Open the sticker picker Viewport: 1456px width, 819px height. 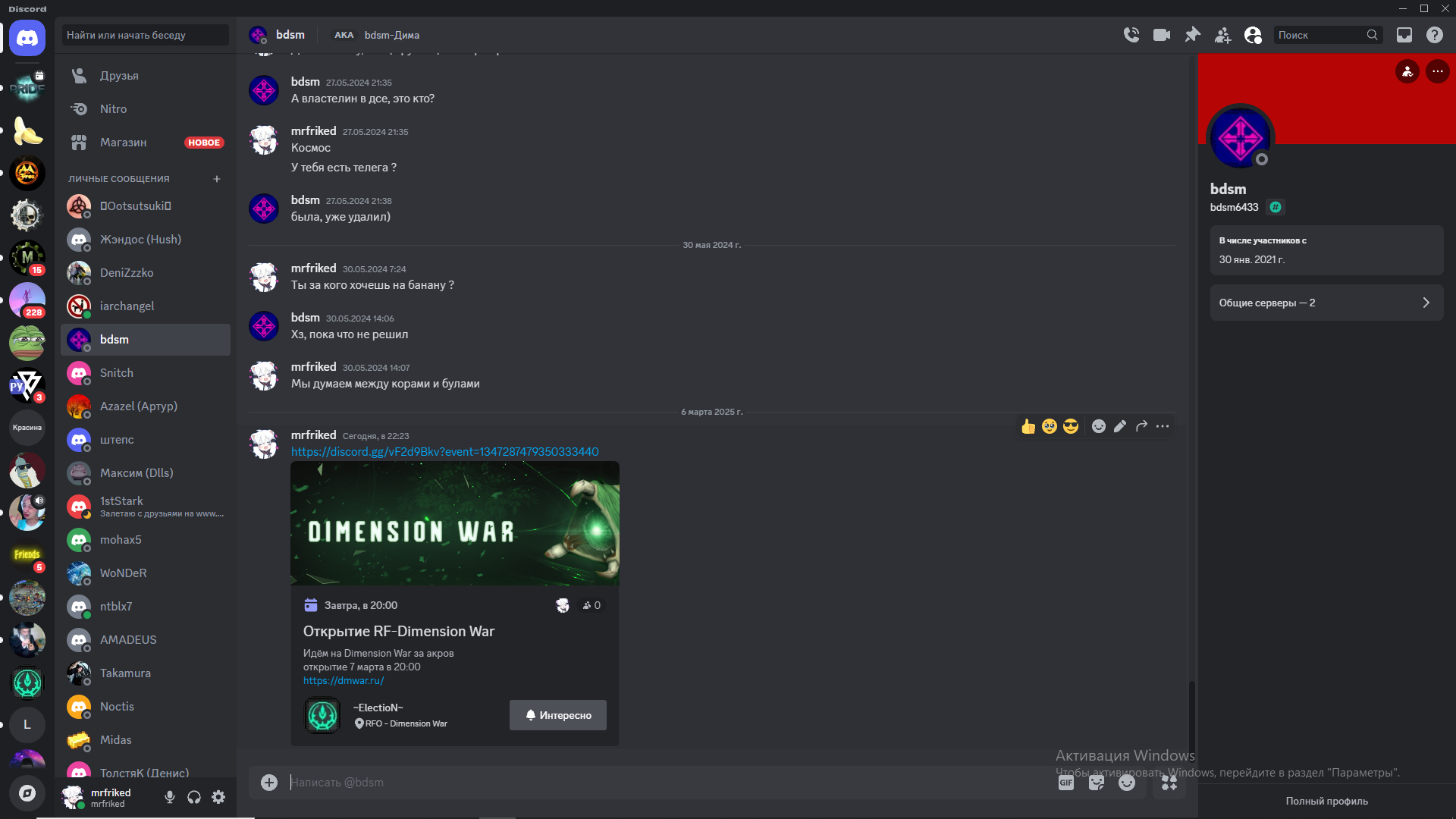click(1097, 783)
